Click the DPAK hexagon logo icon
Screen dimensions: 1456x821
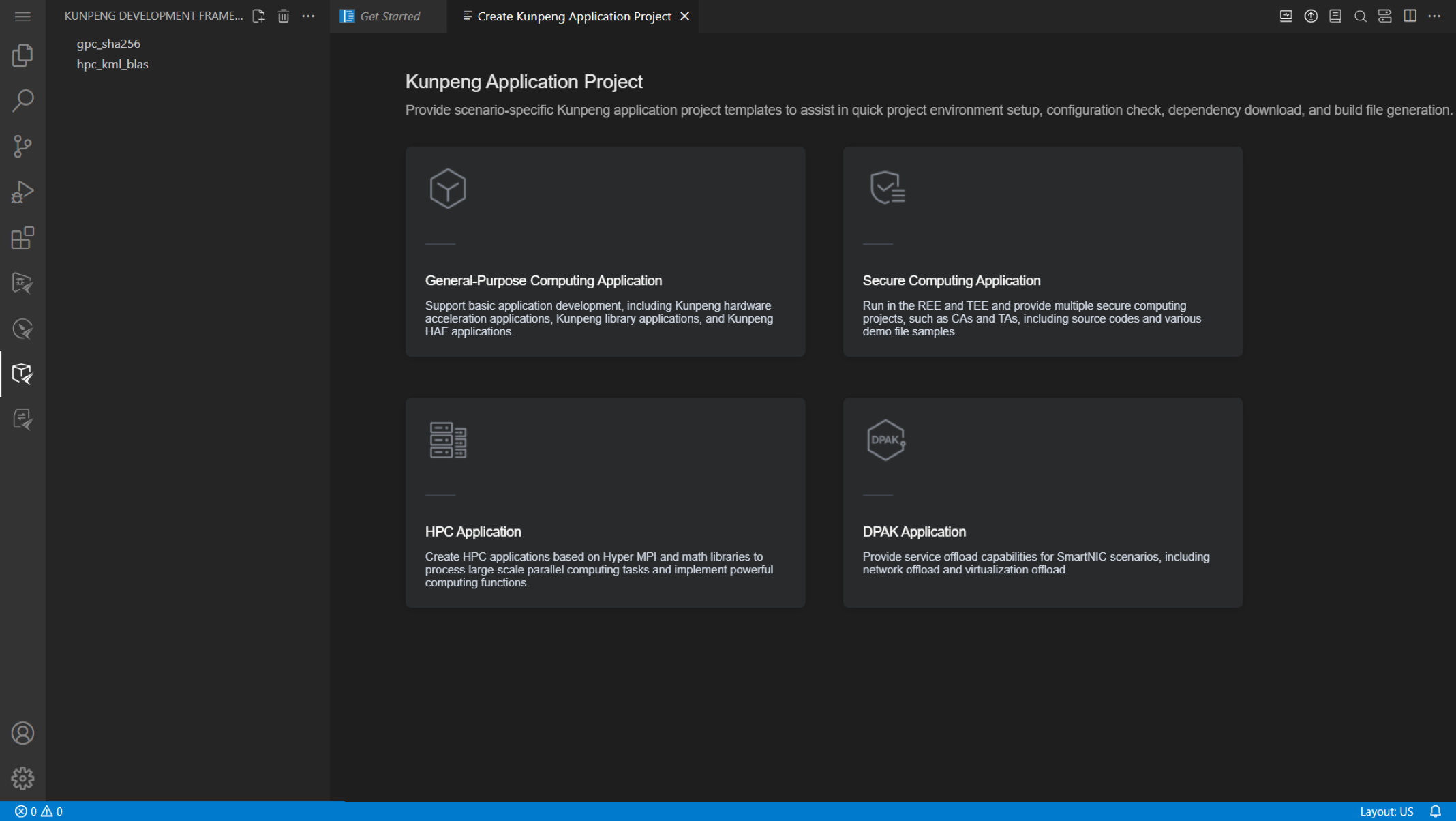pos(885,440)
